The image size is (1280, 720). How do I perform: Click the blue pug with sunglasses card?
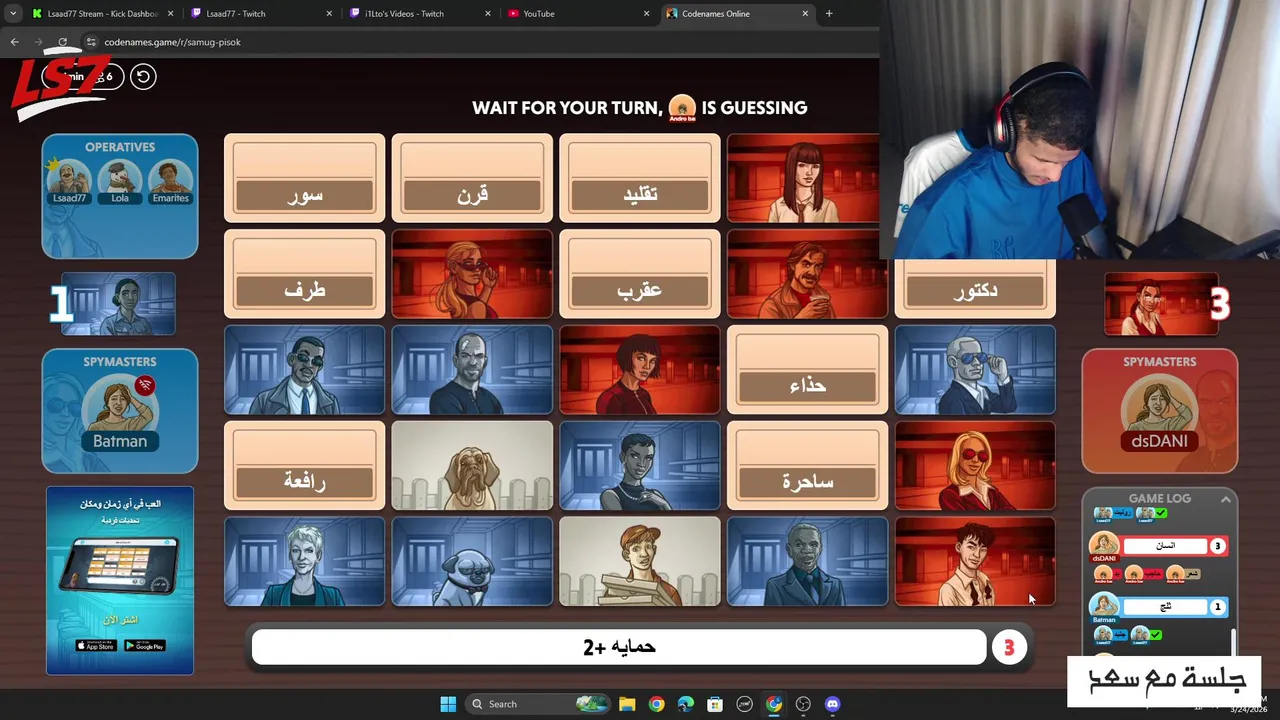472,561
